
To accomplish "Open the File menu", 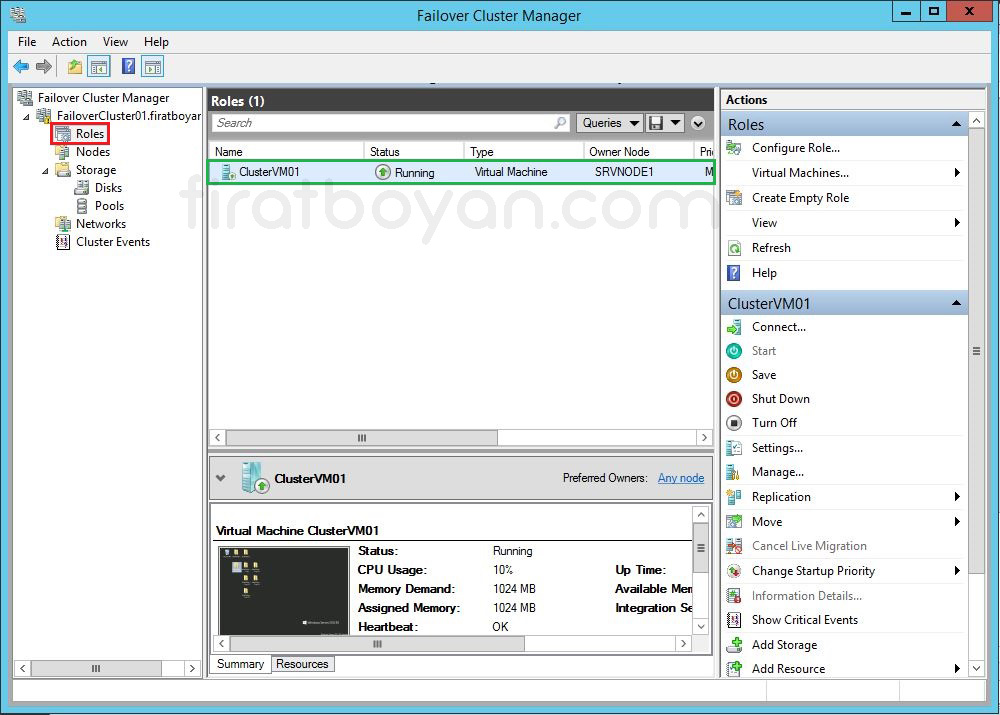I will point(27,42).
